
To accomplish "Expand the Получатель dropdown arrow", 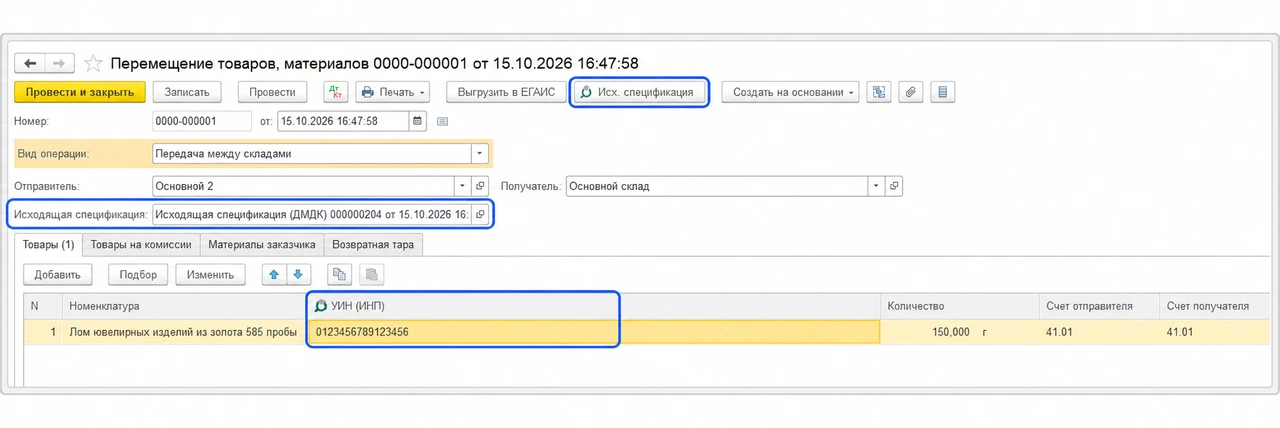I will 877,186.
